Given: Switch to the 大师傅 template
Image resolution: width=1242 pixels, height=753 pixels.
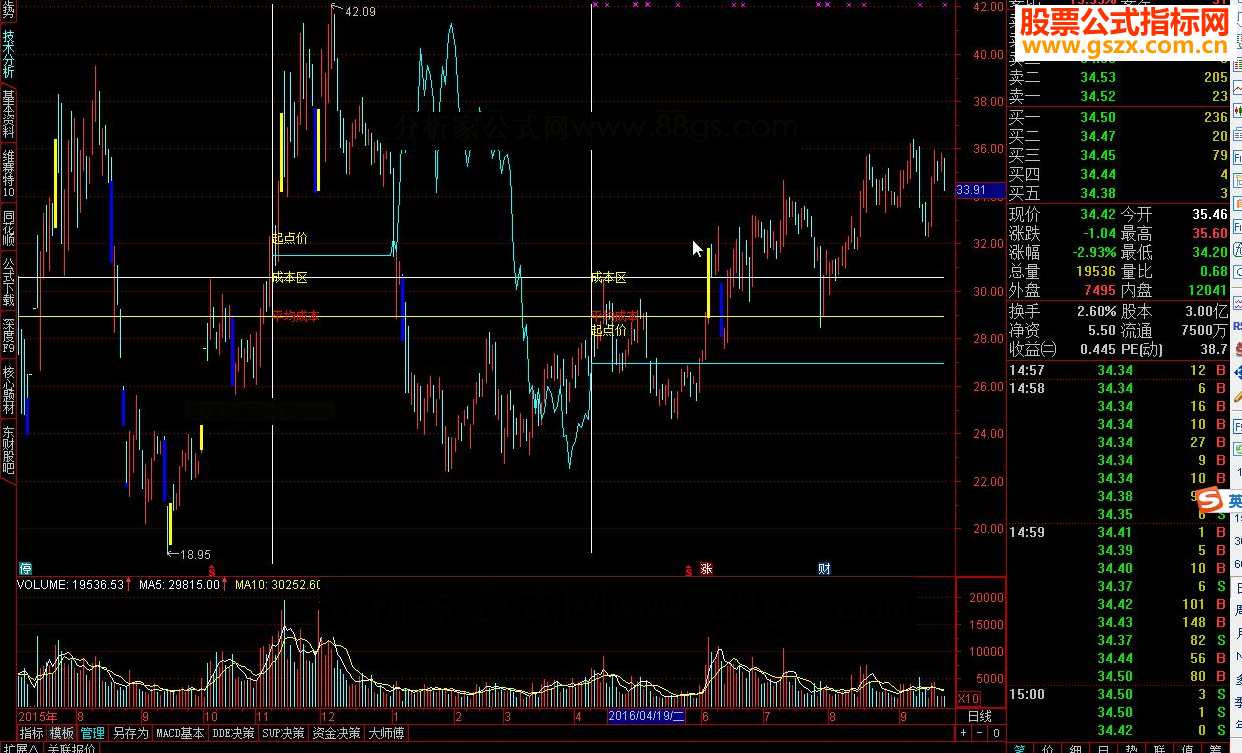Looking at the screenshot, I should point(386,733).
